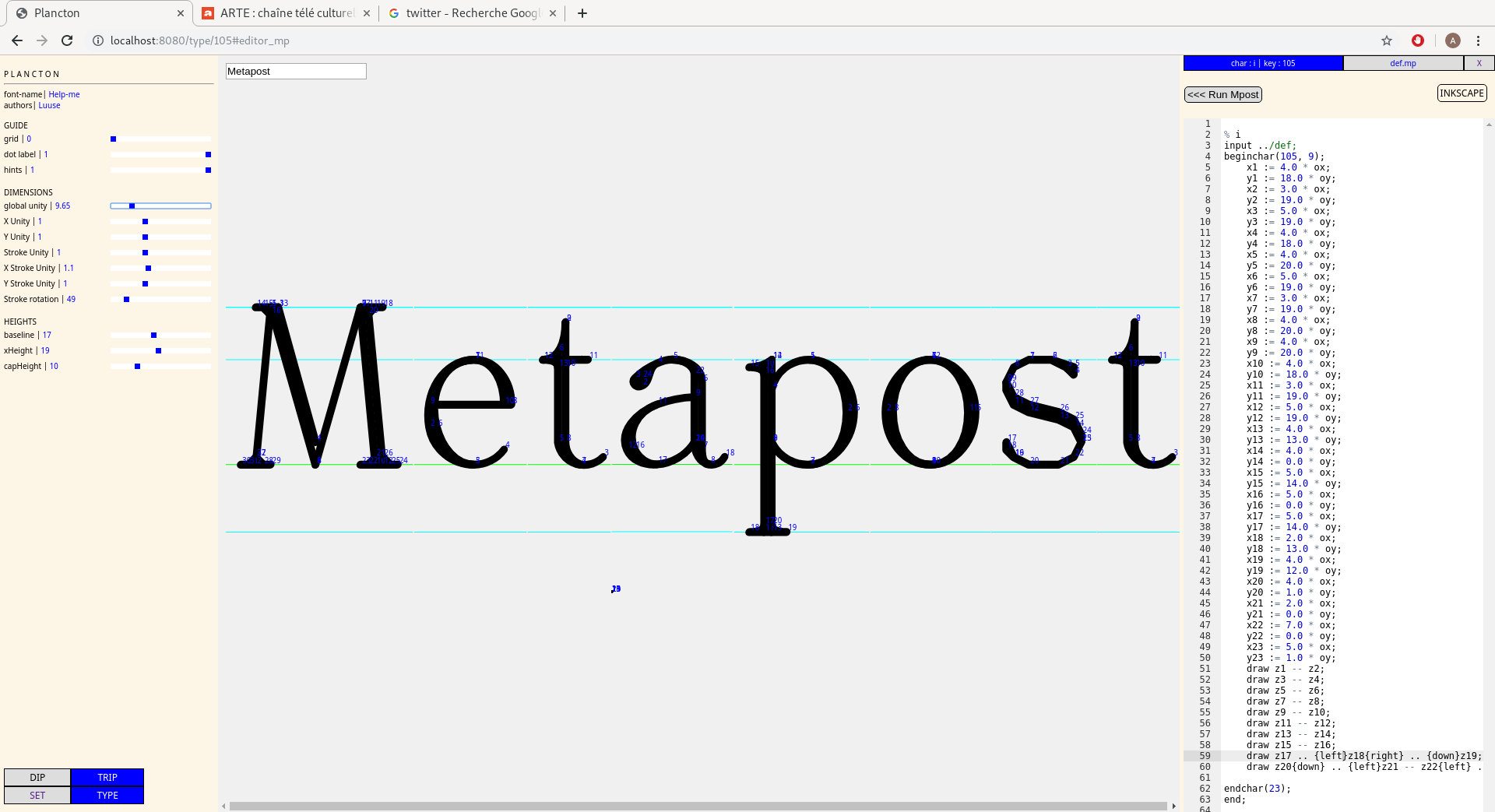
Task: Select the char i key 105 tab
Action: (1262, 63)
